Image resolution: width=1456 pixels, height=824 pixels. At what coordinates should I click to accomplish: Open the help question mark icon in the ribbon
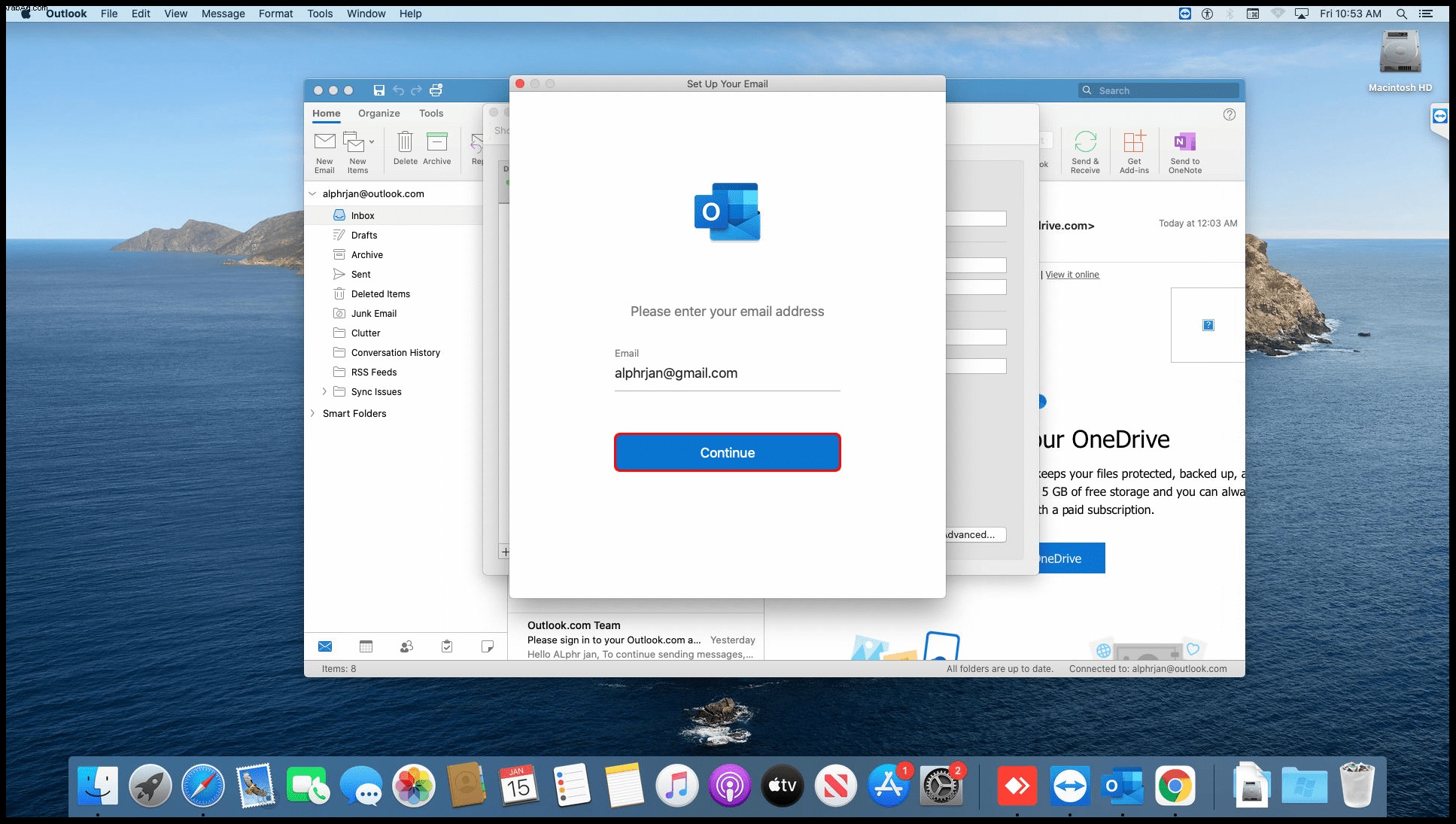pyautogui.click(x=1230, y=114)
